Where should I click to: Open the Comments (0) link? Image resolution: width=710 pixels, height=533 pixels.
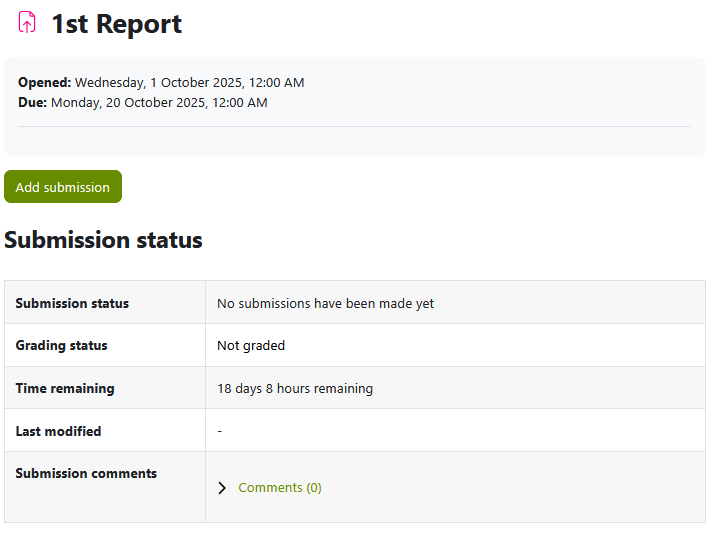pos(279,488)
